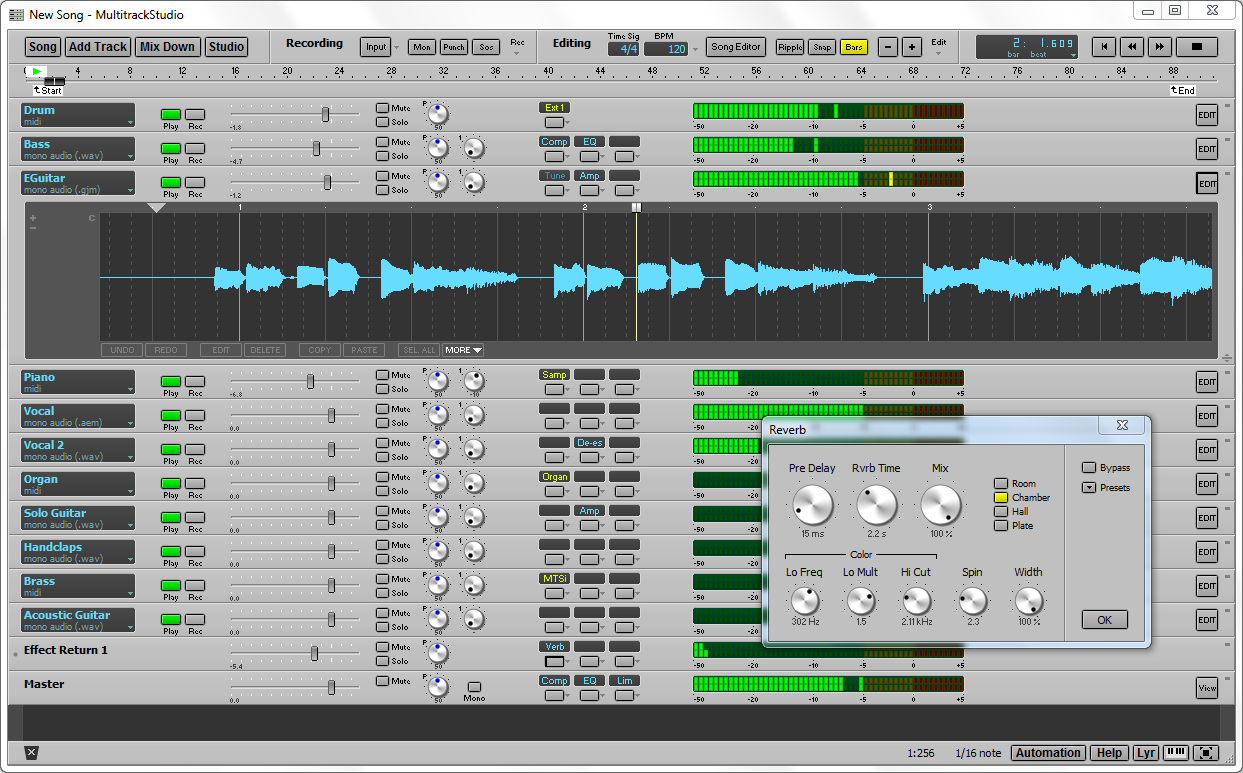
Task: Toggle Snap in the Editing toolbar
Action: click(820, 46)
